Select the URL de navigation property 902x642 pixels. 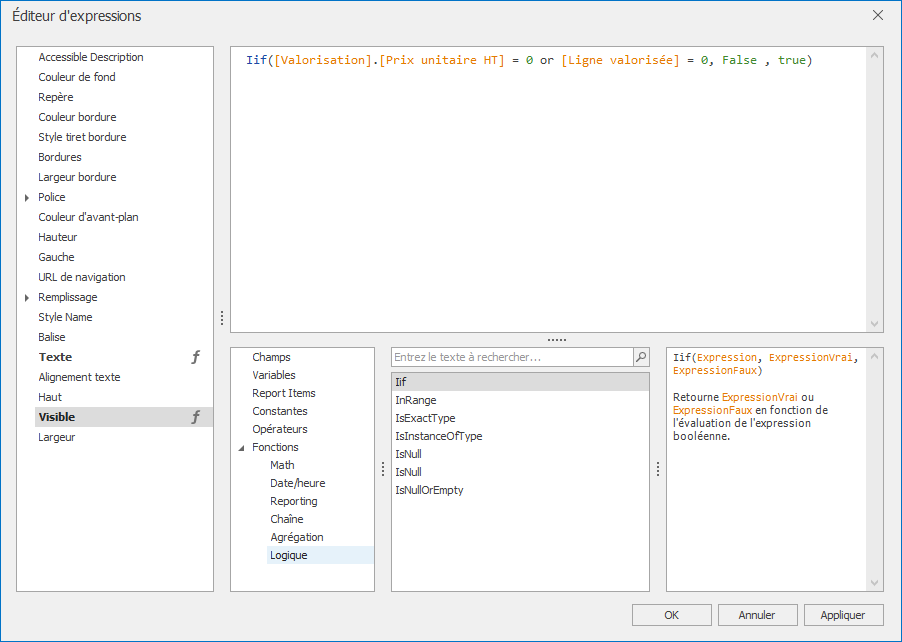tap(82, 277)
